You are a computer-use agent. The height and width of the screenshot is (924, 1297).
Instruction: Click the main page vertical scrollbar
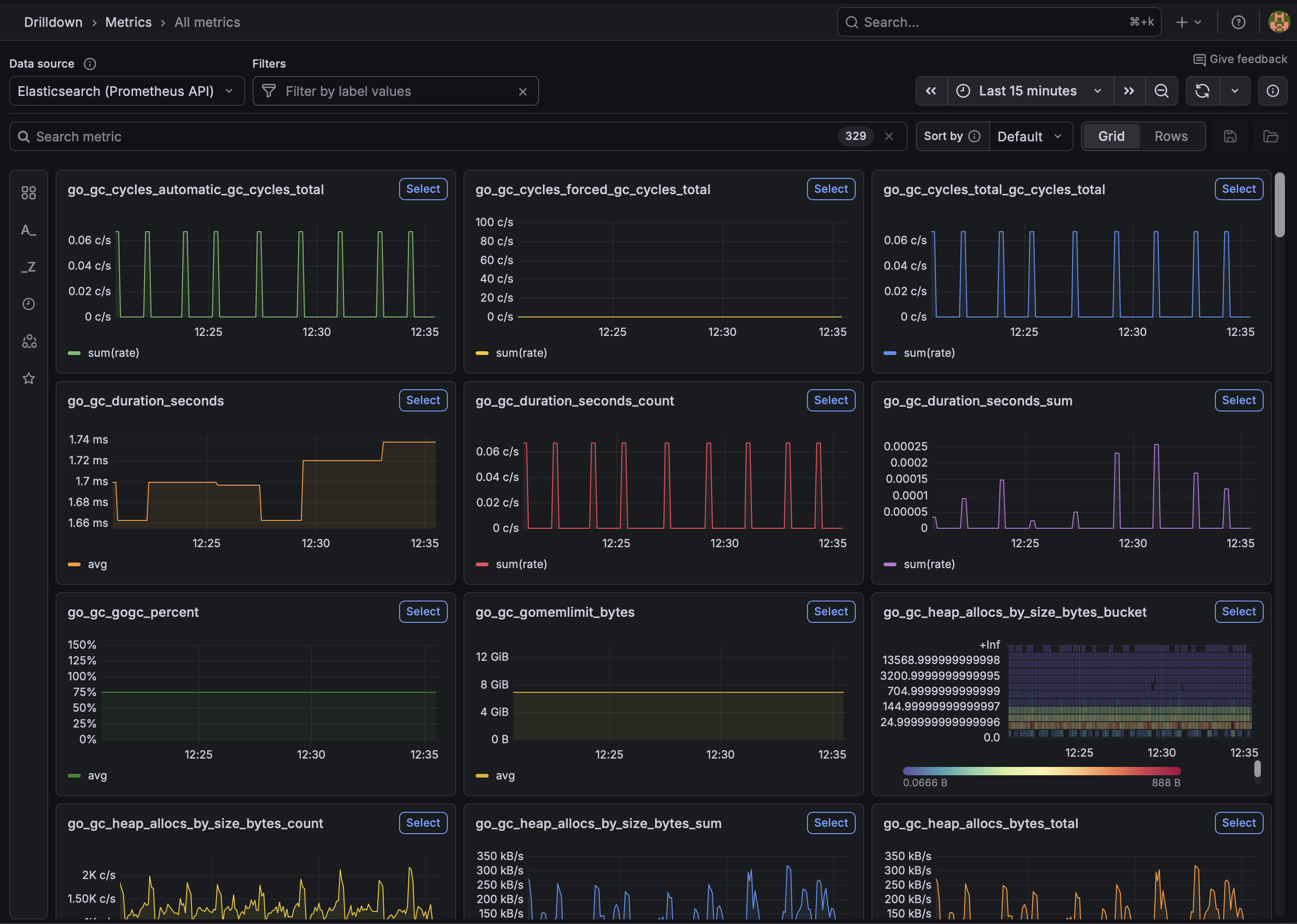point(1279,205)
